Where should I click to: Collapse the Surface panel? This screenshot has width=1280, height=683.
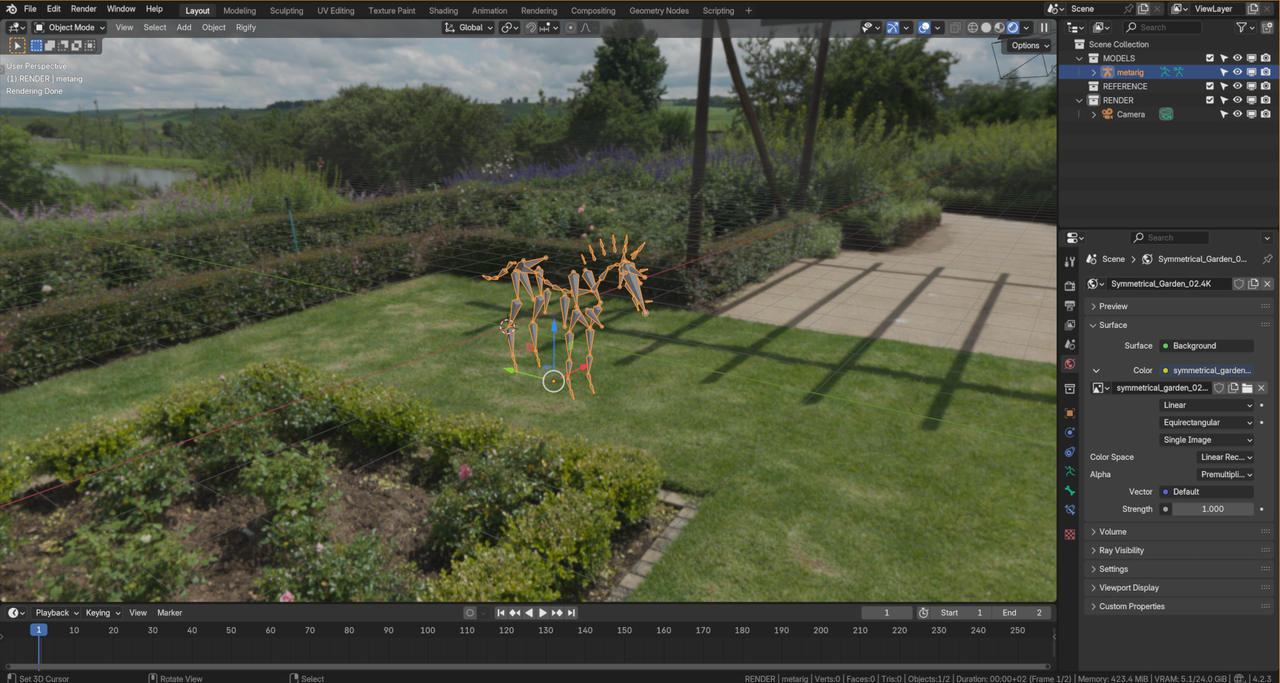(1179, 325)
